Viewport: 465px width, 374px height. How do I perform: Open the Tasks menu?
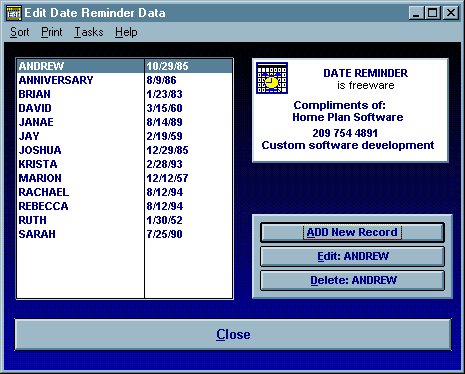coord(89,32)
